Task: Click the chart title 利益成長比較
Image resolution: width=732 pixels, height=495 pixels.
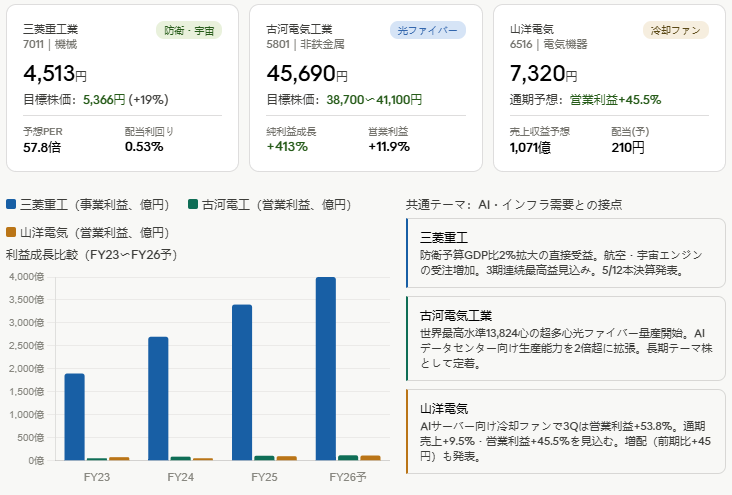Action: point(92,255)
